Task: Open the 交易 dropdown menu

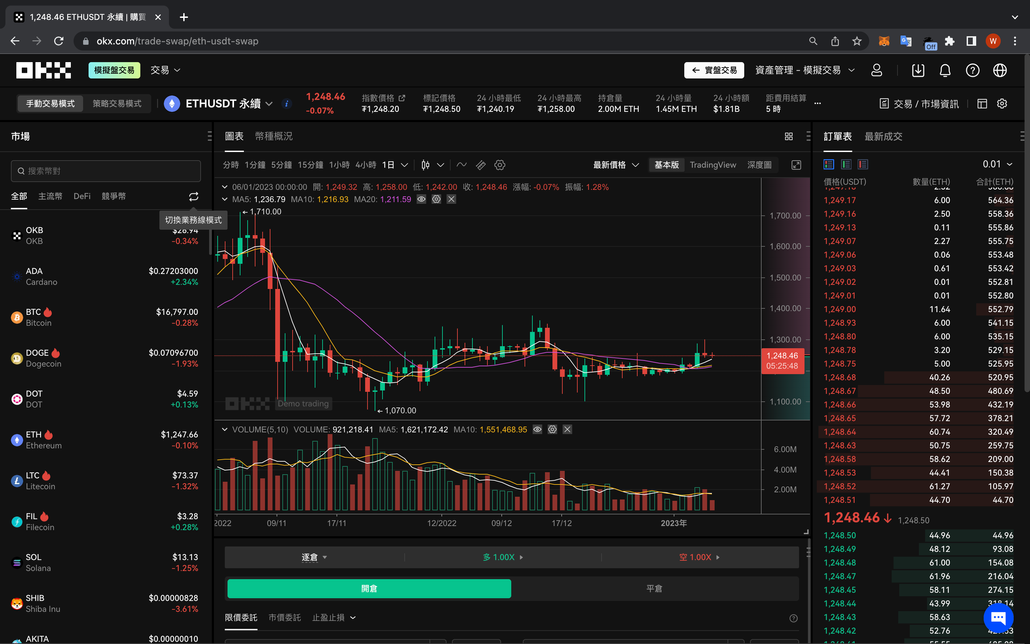Action: tap(166, 70)
